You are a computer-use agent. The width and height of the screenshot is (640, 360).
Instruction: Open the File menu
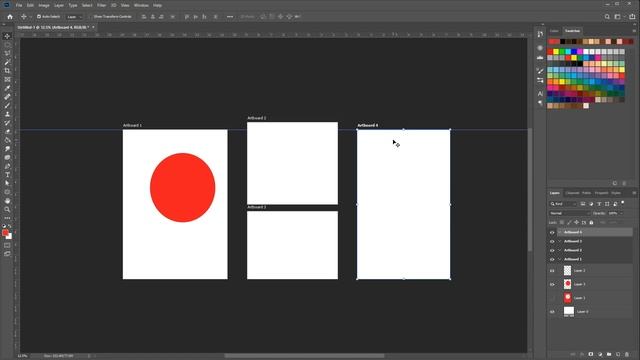[19, 5]
